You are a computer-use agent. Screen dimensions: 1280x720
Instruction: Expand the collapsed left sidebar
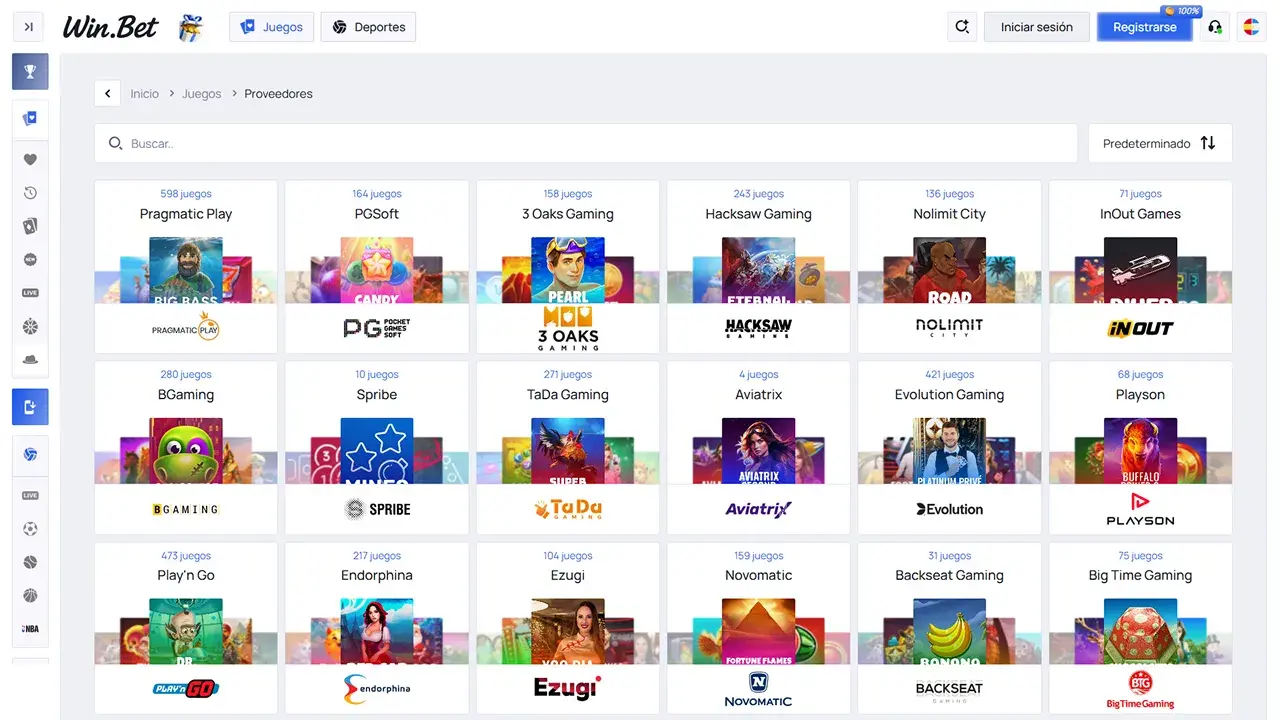point(29,27)
